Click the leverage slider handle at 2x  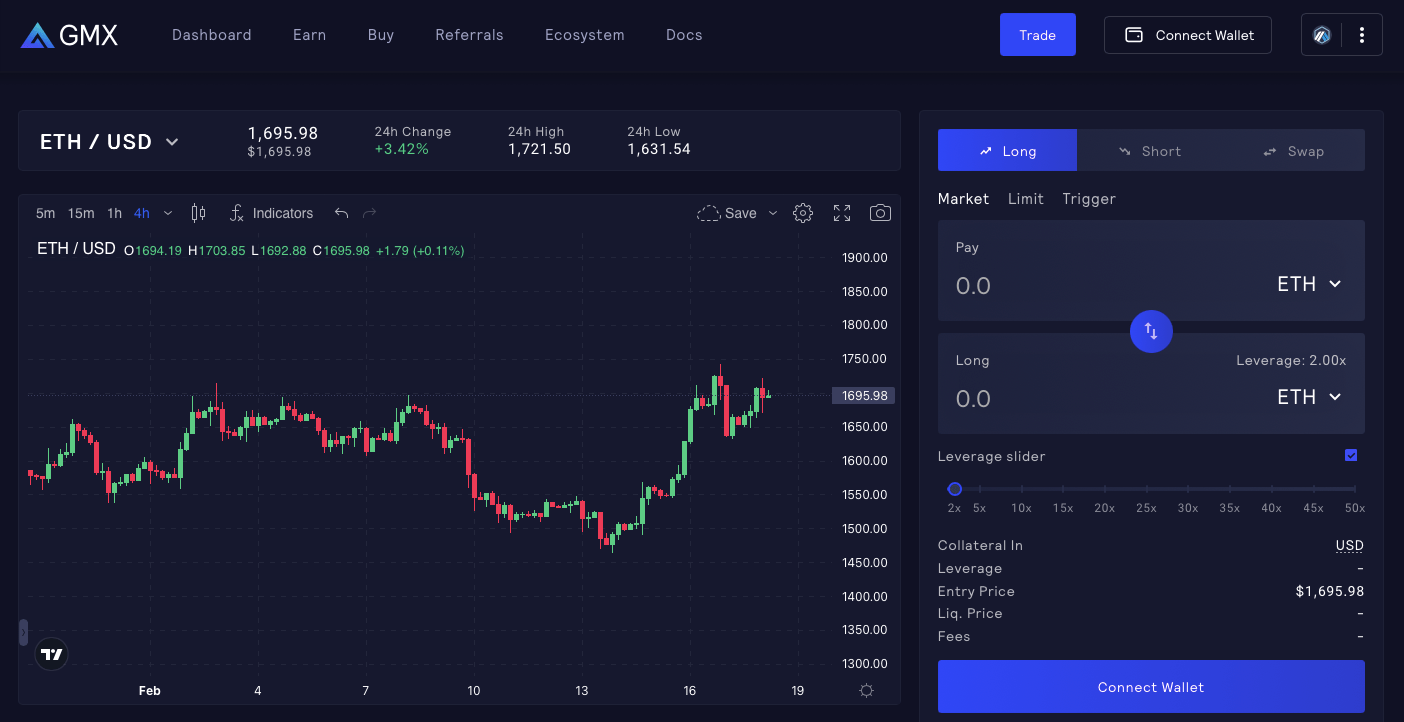pyautogui.click(x=955, y=489)
